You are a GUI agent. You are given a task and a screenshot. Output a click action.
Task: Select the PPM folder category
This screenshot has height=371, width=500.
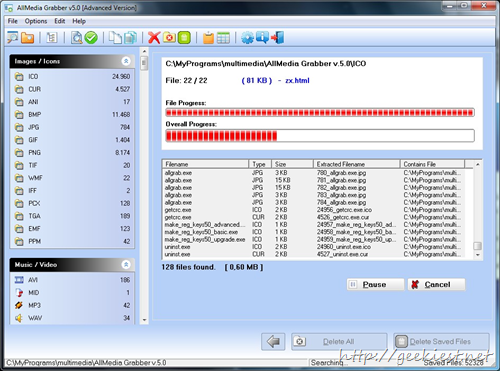[x=72, y=241]
